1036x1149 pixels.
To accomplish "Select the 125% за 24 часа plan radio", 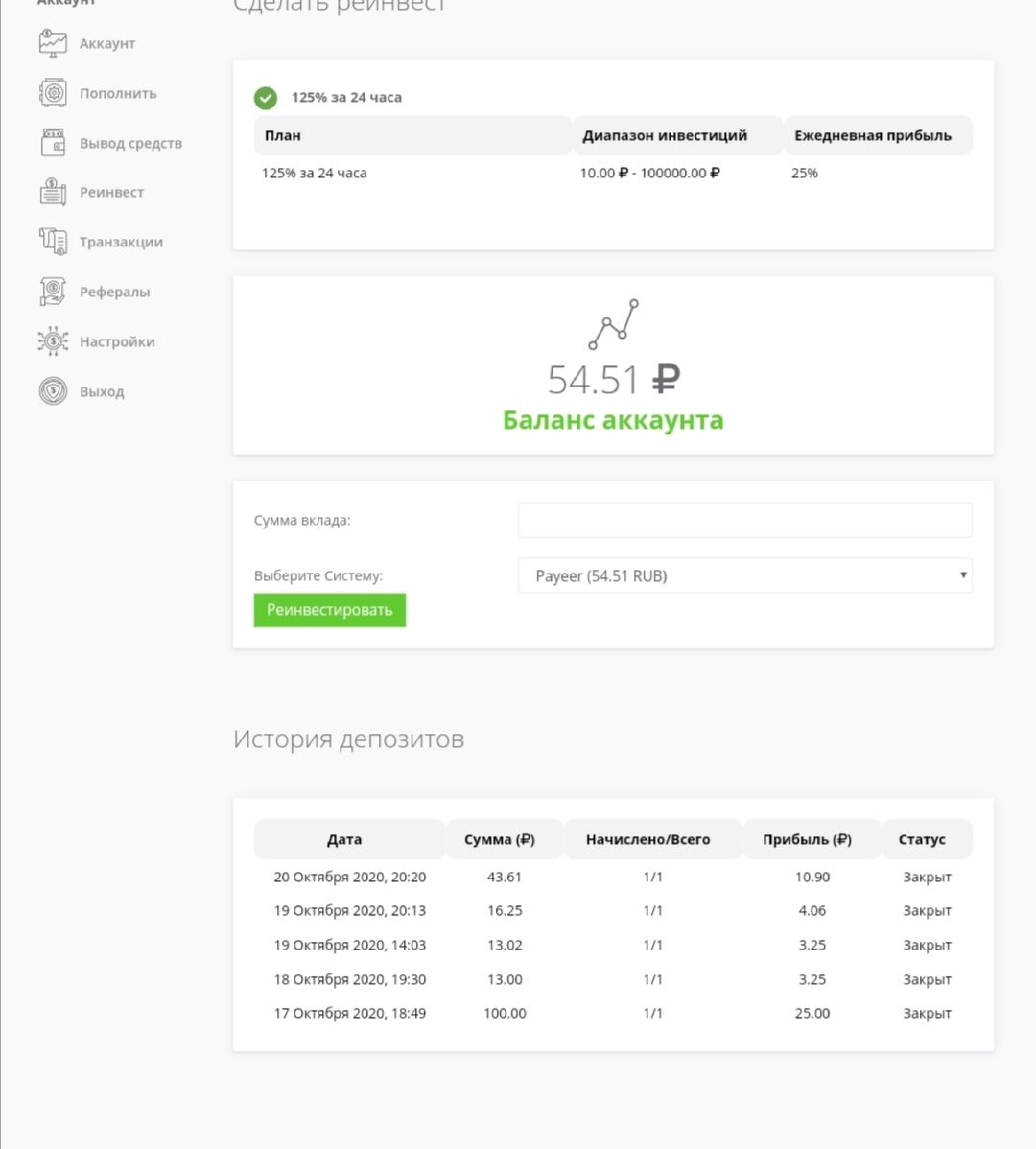I will click(265, 98).
